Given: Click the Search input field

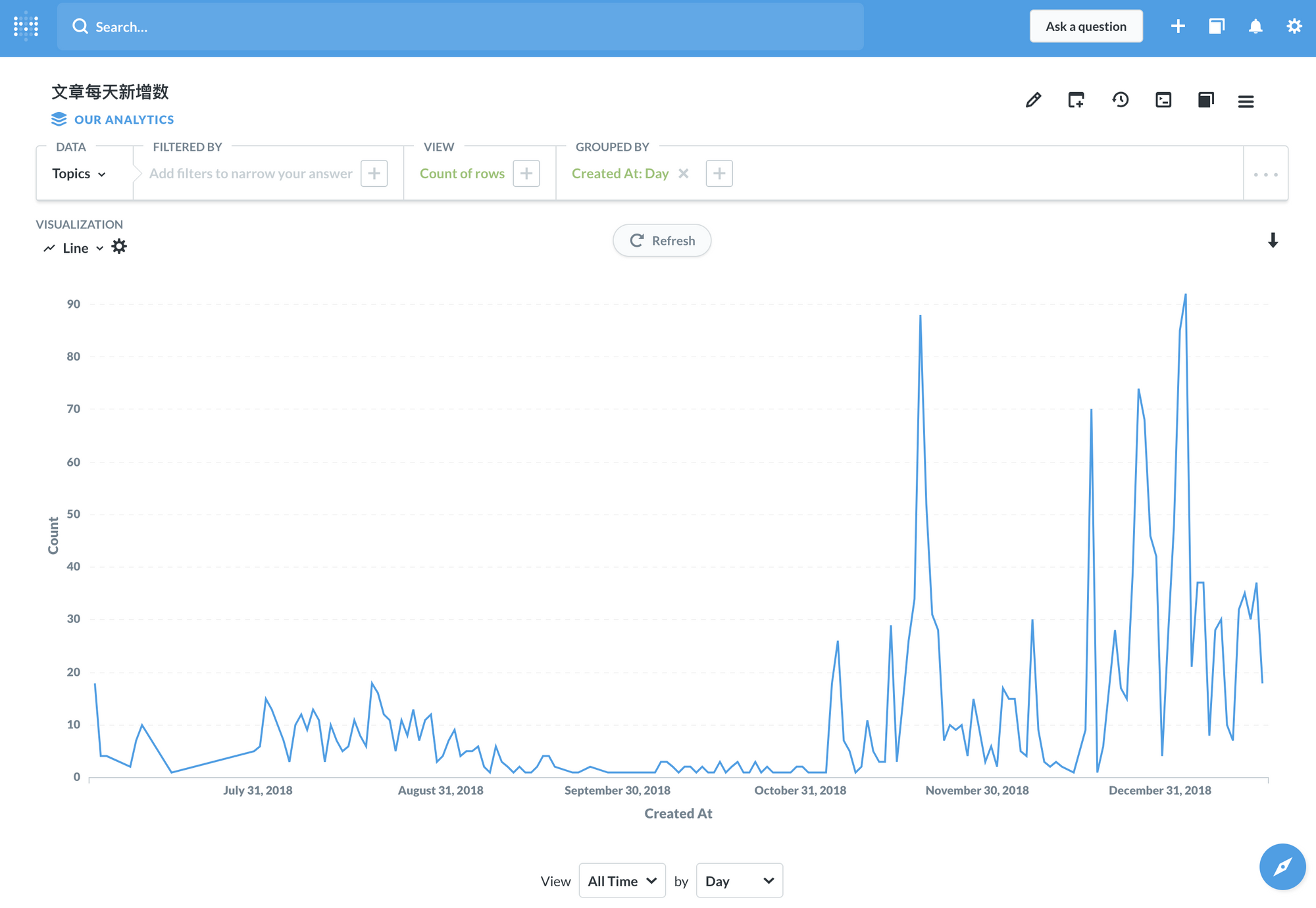Looking at the screenshot, I should pyautogui.click(x=461, y=26).
